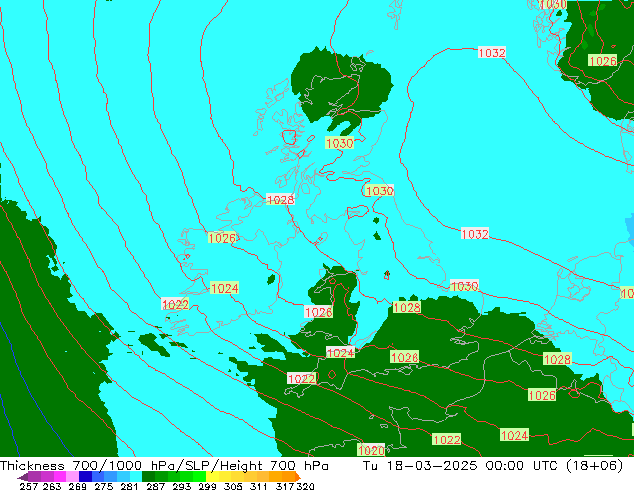Click the '1024' label over southwest Ireland
Viewport: 634px width, 490px height.
click(x=224, y=288)
